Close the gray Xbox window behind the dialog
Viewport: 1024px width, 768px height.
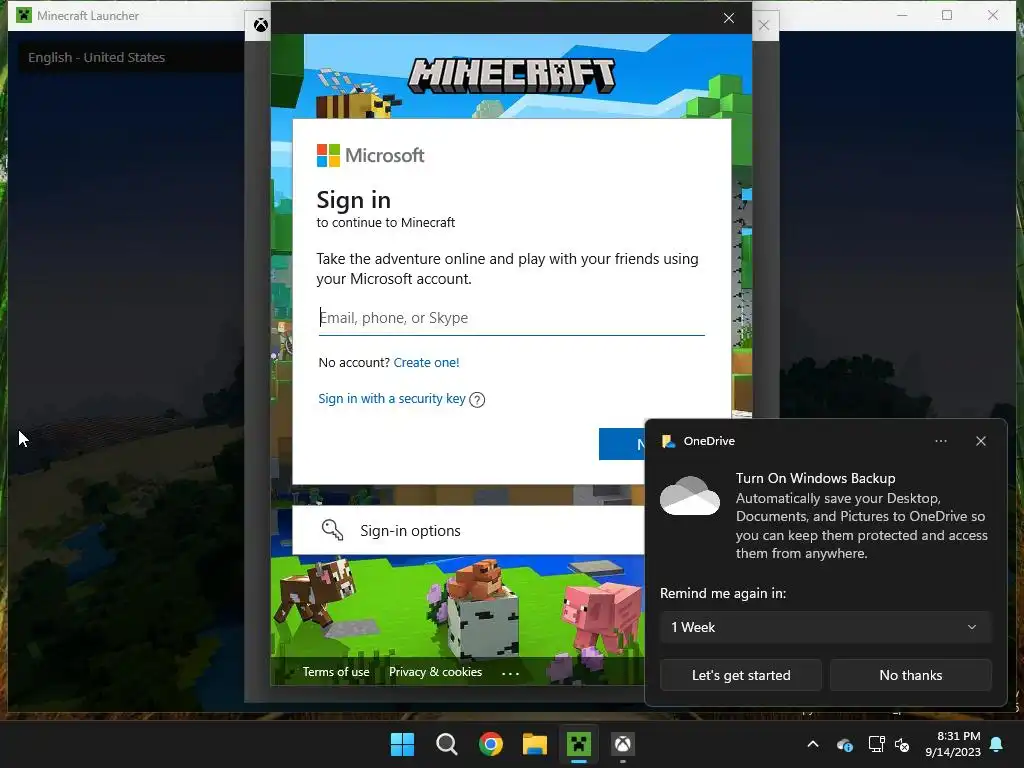click(764, 25)
